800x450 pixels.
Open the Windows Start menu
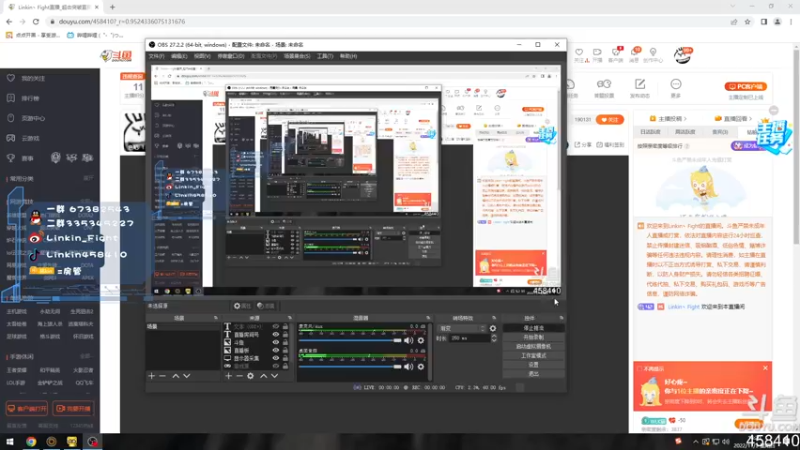10,441
